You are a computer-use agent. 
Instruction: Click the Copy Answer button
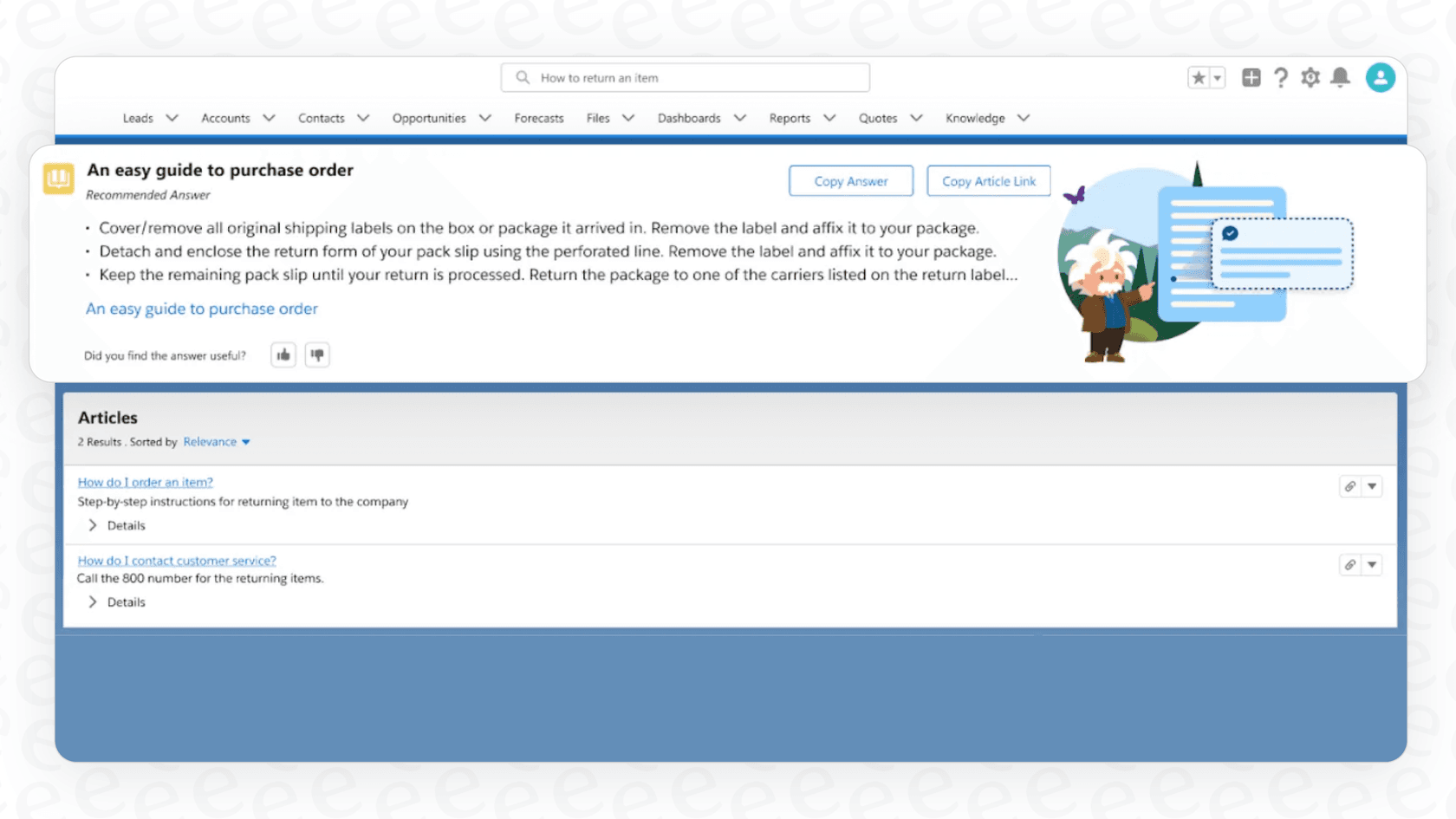[850, 180]
